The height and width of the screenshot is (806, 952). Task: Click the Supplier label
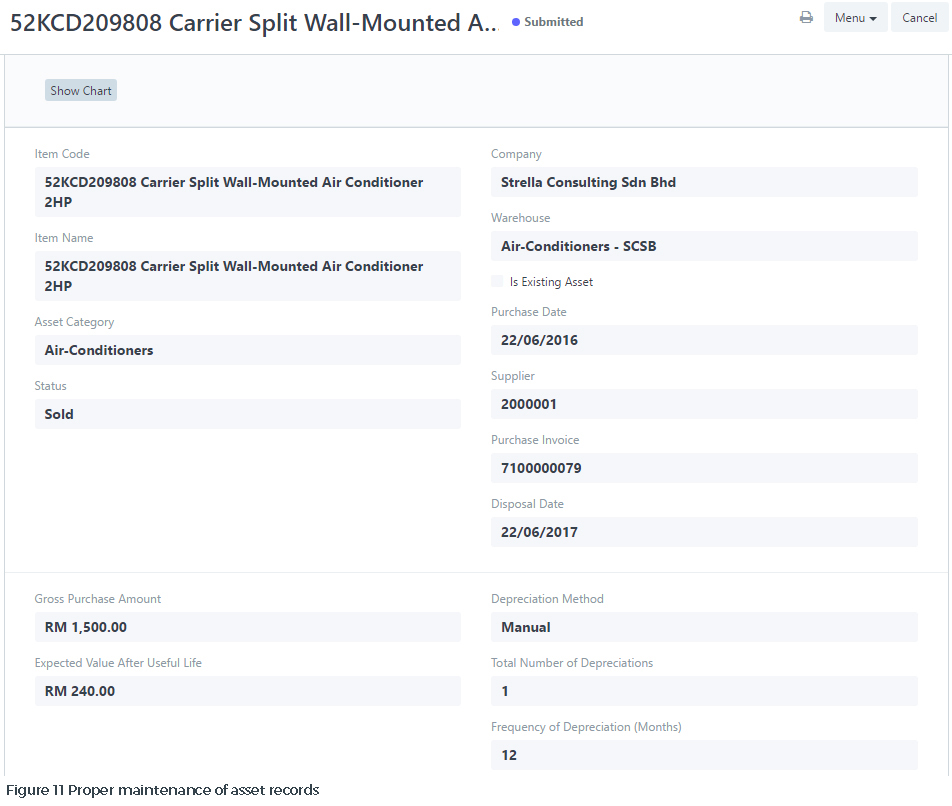[x=512, y=376]
